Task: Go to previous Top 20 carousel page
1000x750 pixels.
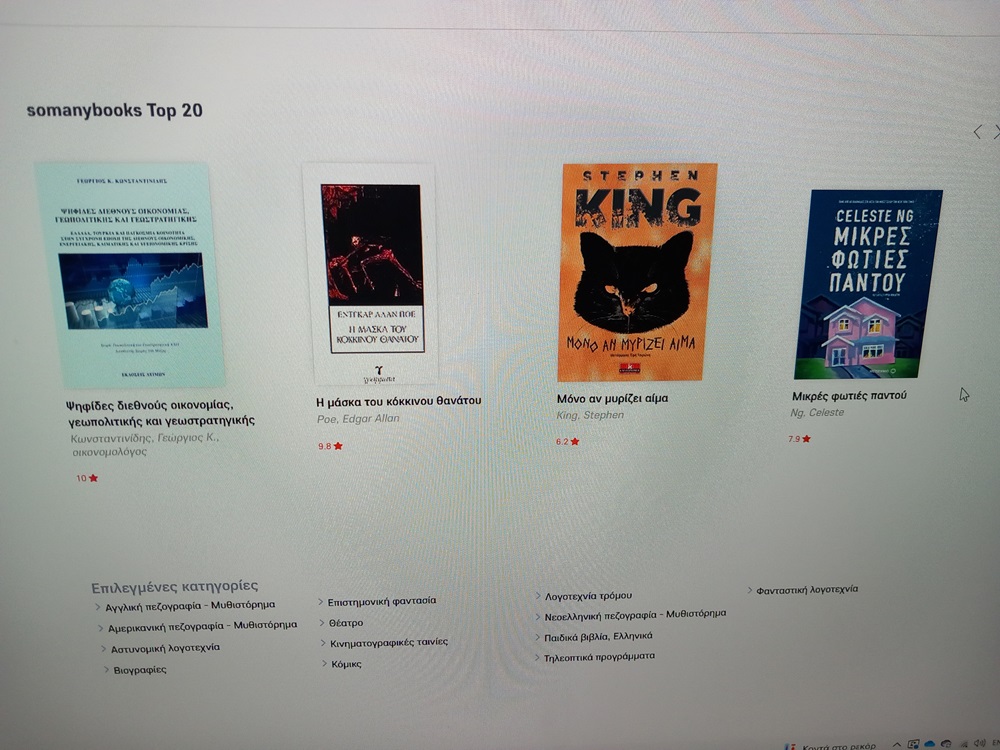Action: point(977,132)
